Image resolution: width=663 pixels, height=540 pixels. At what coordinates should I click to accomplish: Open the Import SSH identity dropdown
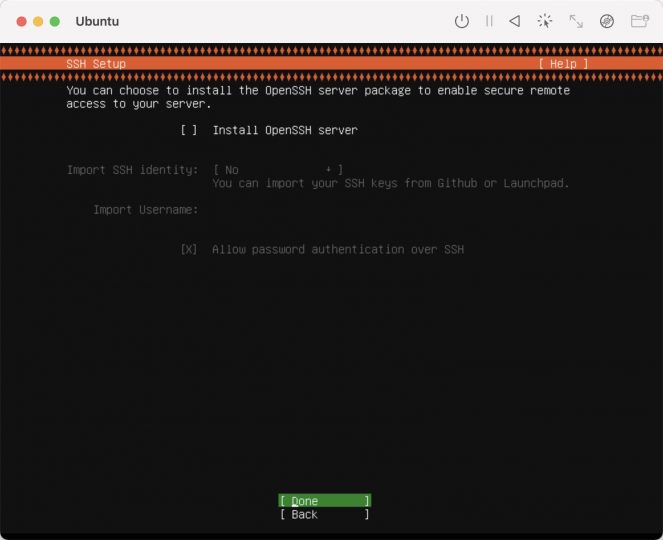click(278, 170)
